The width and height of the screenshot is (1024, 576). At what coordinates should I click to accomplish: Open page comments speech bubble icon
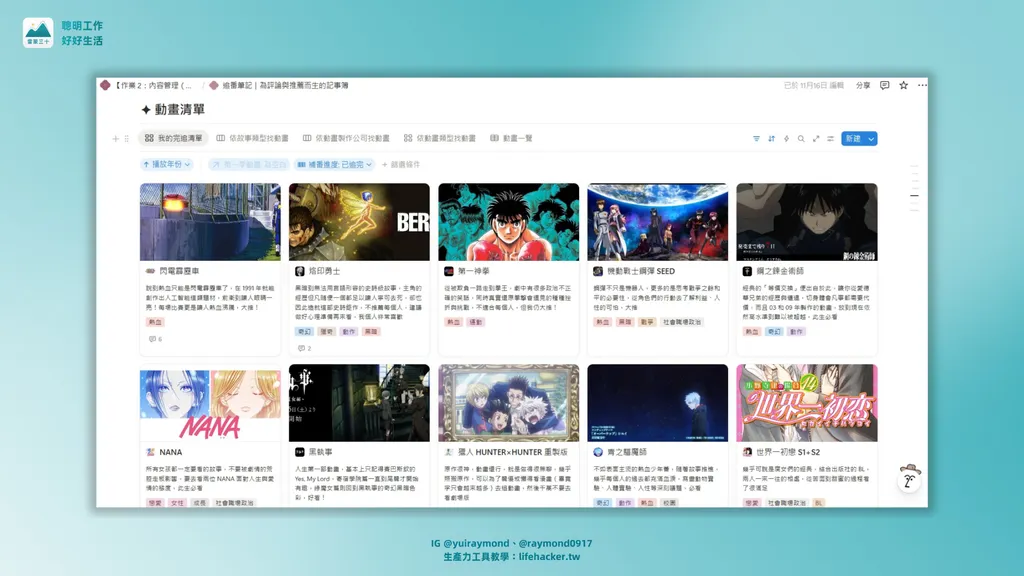tap(884, 86)
